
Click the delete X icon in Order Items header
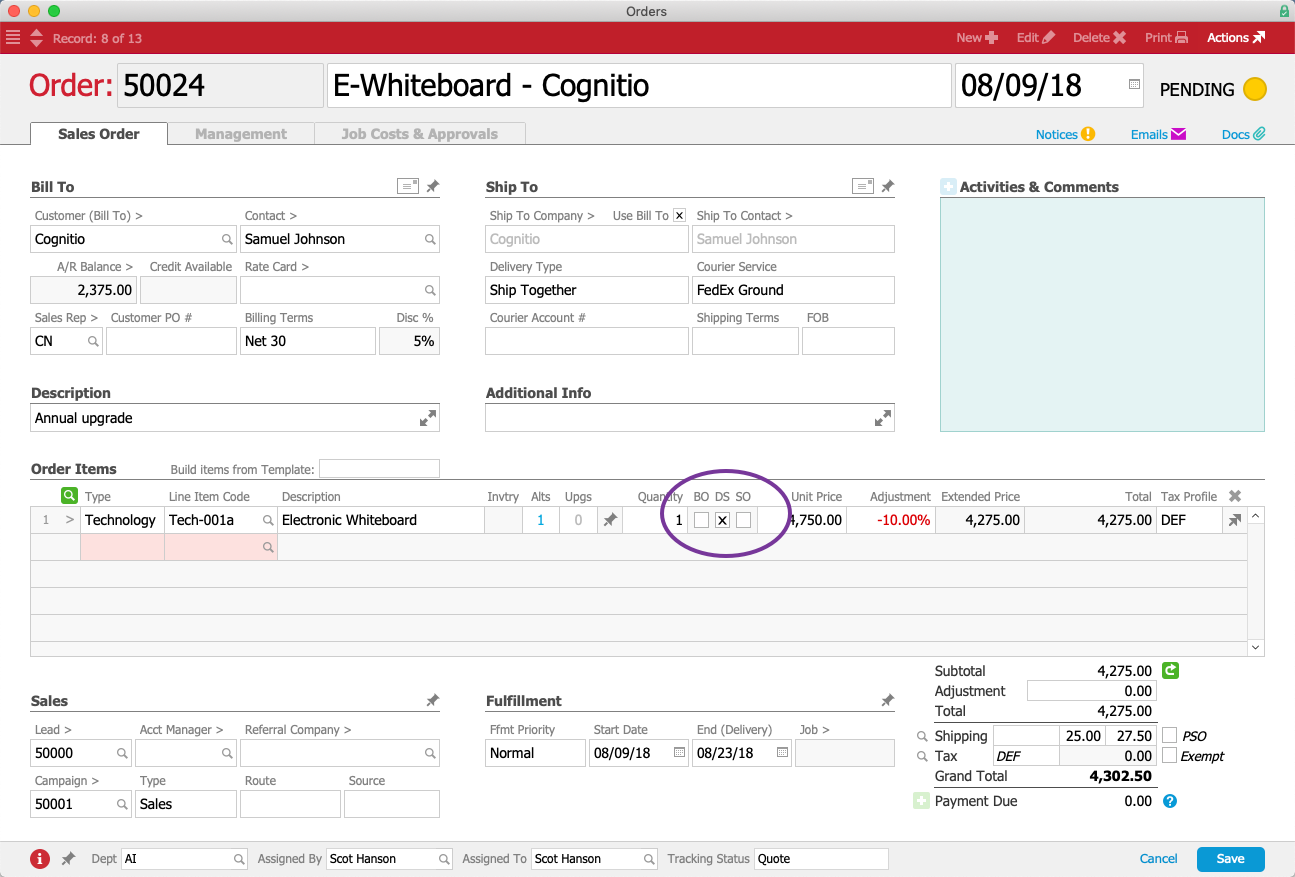tap(1235, 496)
